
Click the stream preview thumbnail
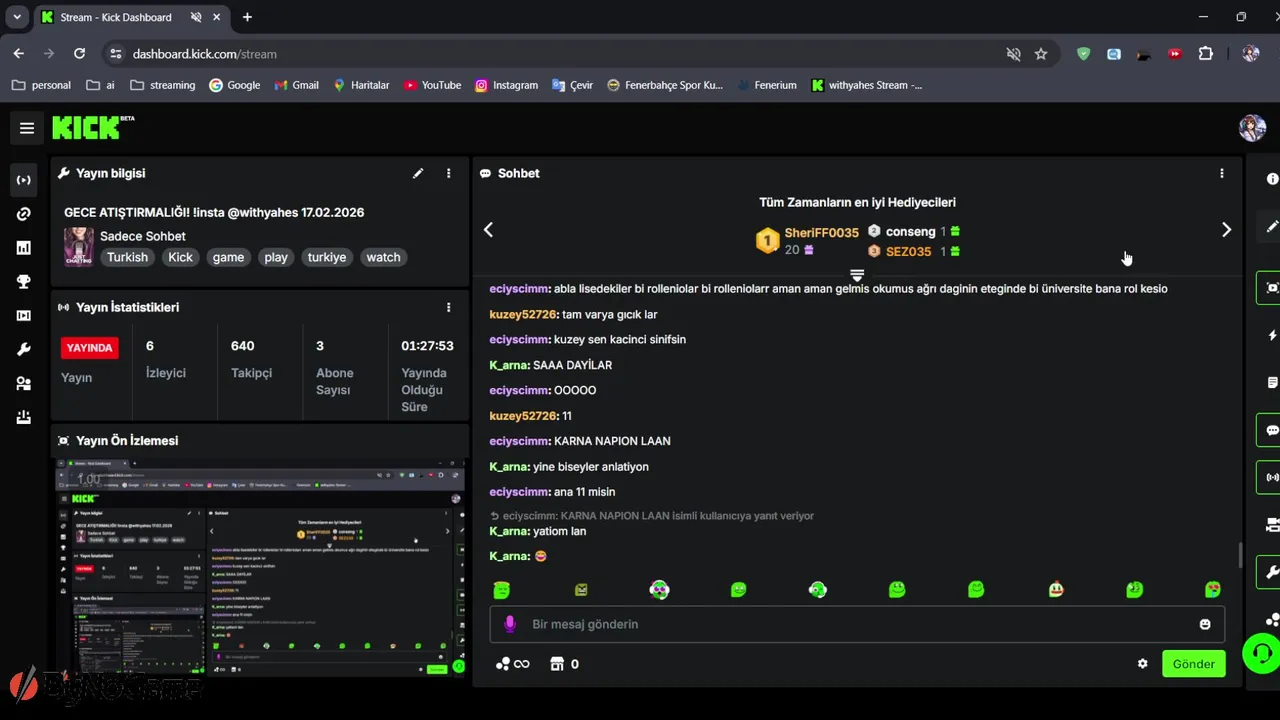point(260,568)
